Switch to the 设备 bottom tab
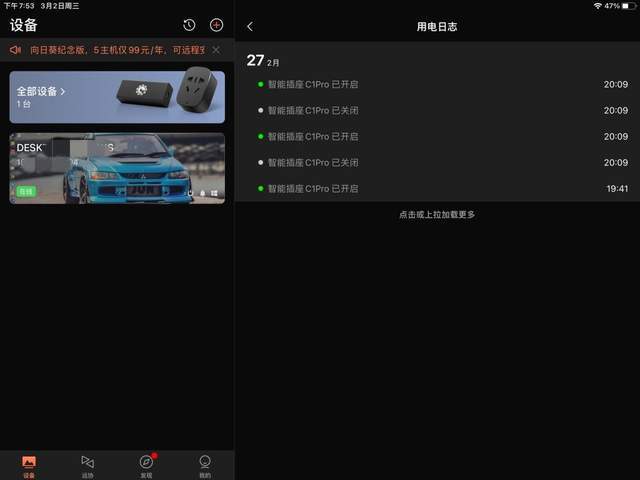Screen dimensions: 640x480 [x=29, y=466]
